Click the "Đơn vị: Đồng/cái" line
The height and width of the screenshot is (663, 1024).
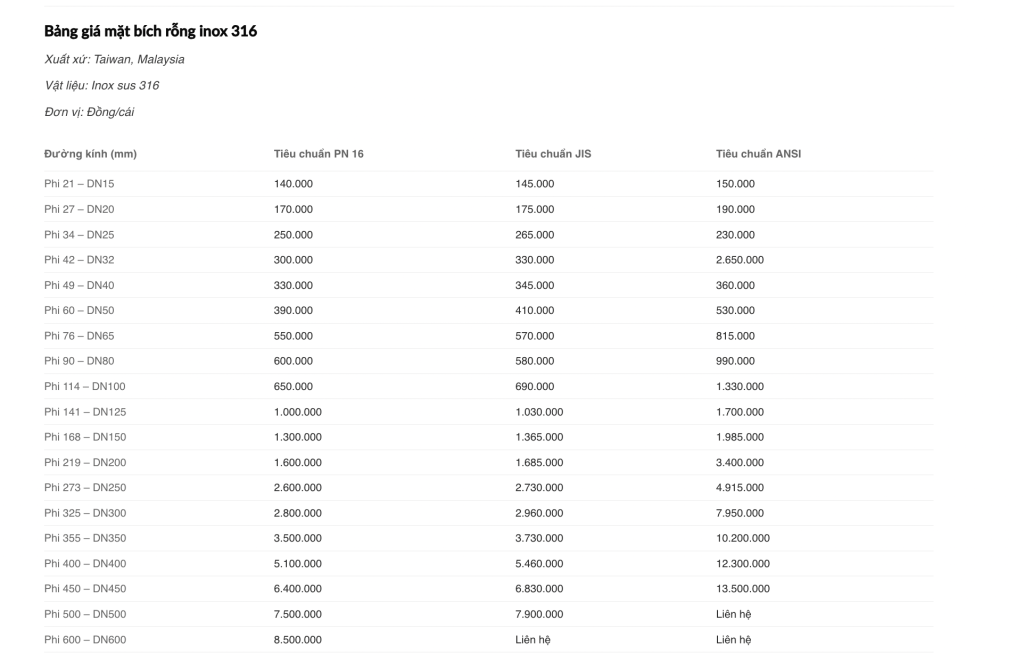89,112
